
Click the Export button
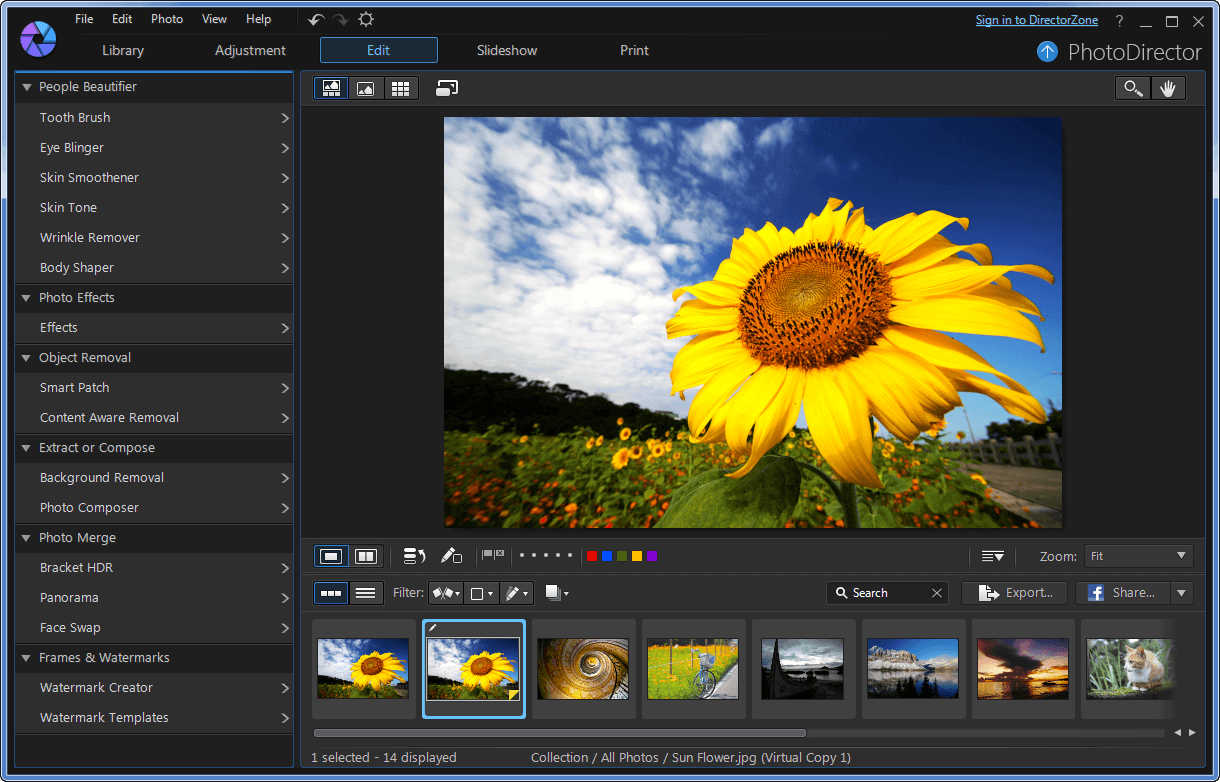pyautogui.click(x=1014, y=593)
